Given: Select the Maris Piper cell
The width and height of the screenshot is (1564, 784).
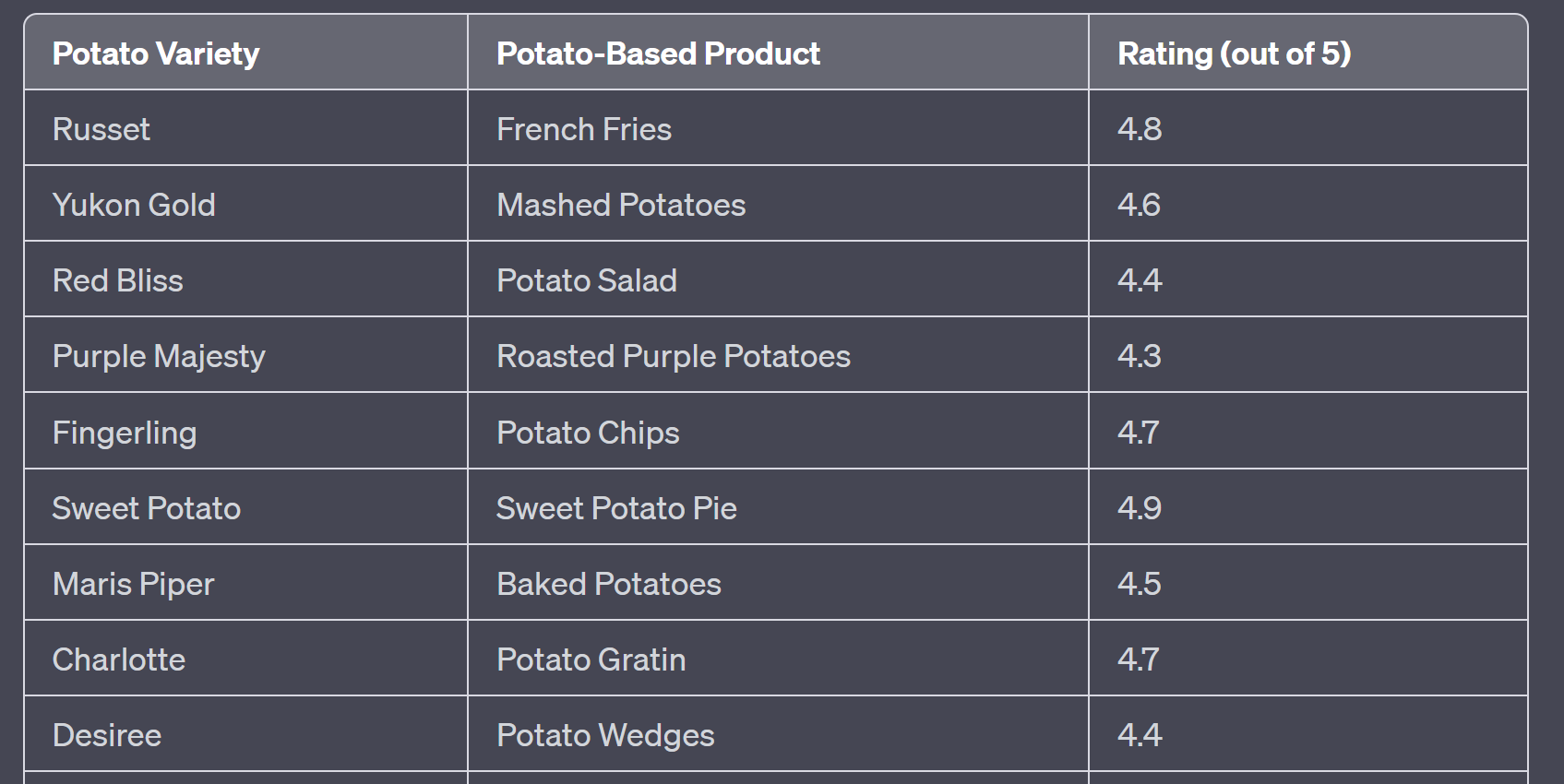Looking at the screenshot, I should [134, 584].
